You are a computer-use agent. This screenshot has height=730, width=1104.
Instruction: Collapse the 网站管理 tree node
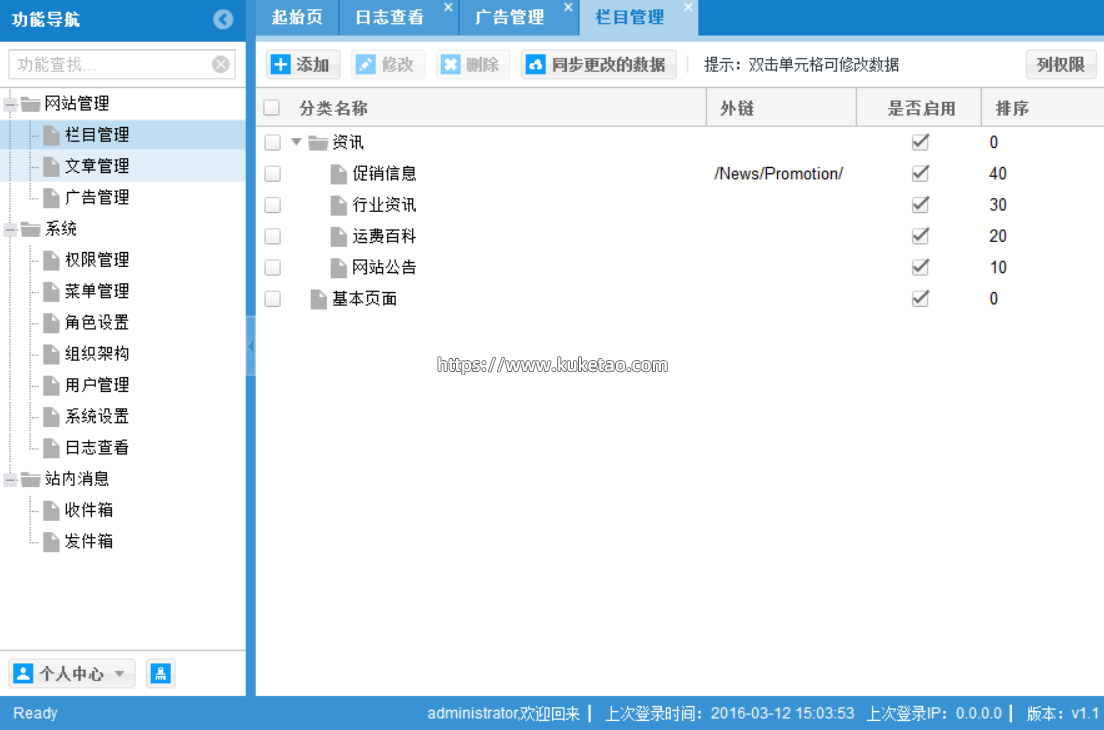(x=11, y=104)
